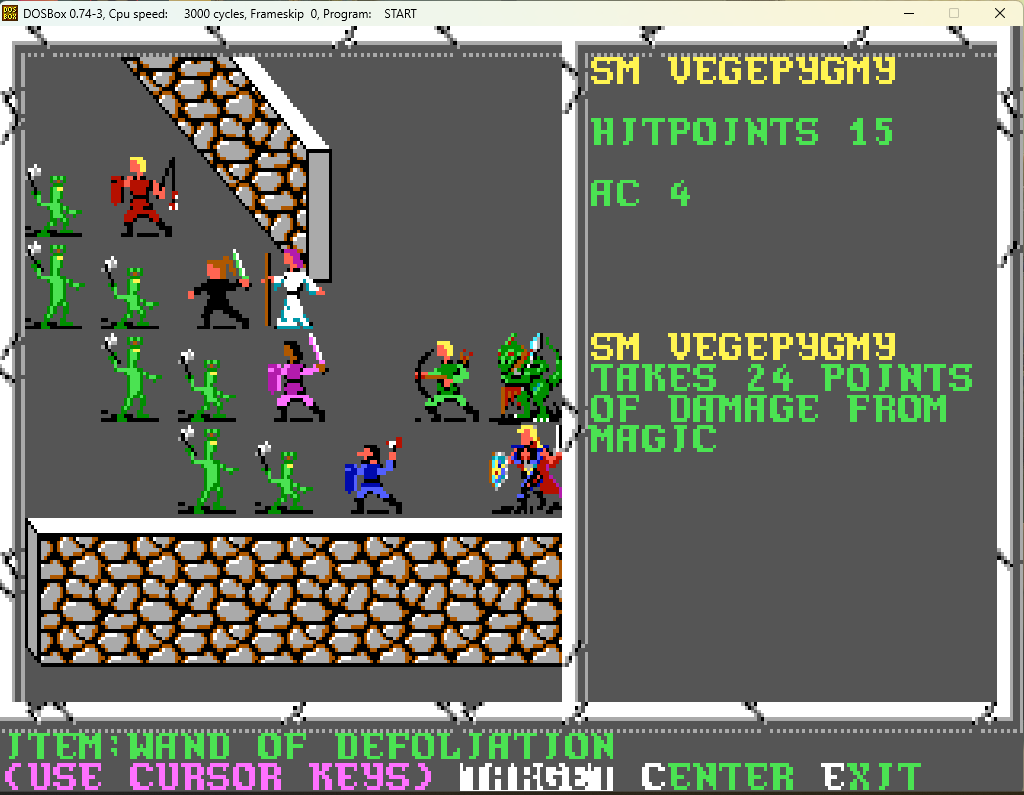
Task: Click the DOSBox title bar icon
Action: click(x=10, y=13)
